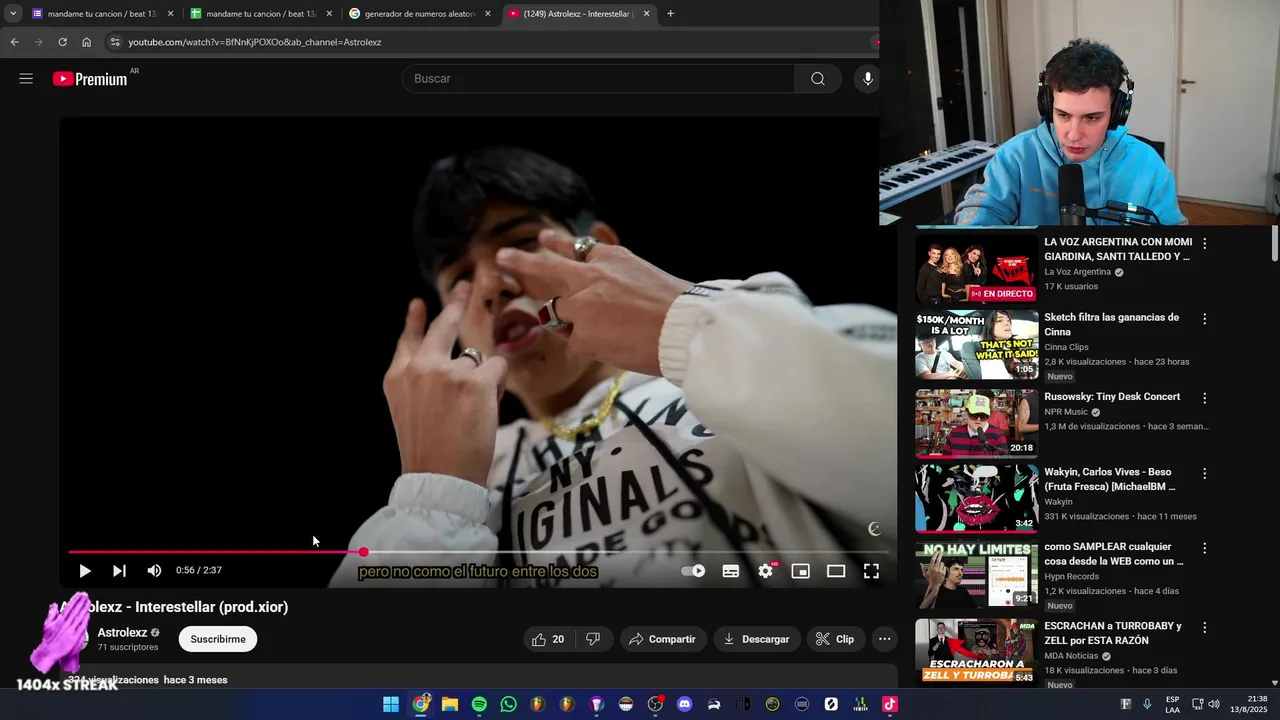
Task: Open a new browser tab
Action: [x=670, y=14]
